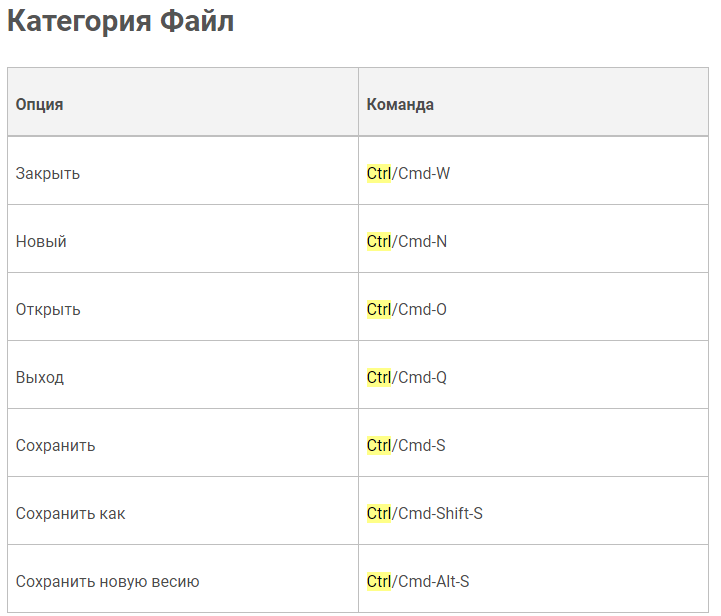Click the "Команда" column header
This screenshot has width=721, height=616.
point(400,104)
